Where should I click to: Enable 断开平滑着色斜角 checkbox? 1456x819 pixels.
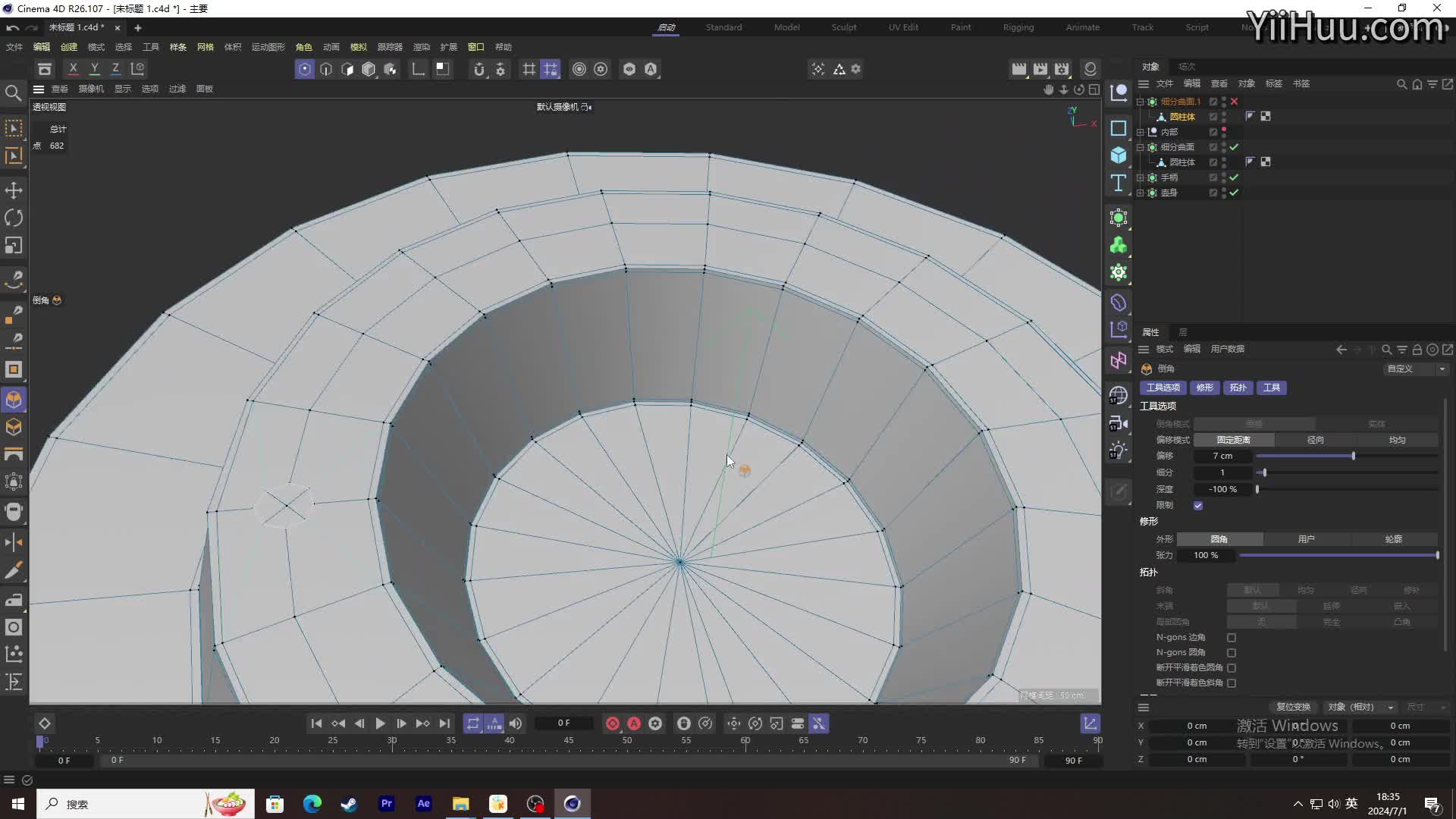click(1232, 683)
